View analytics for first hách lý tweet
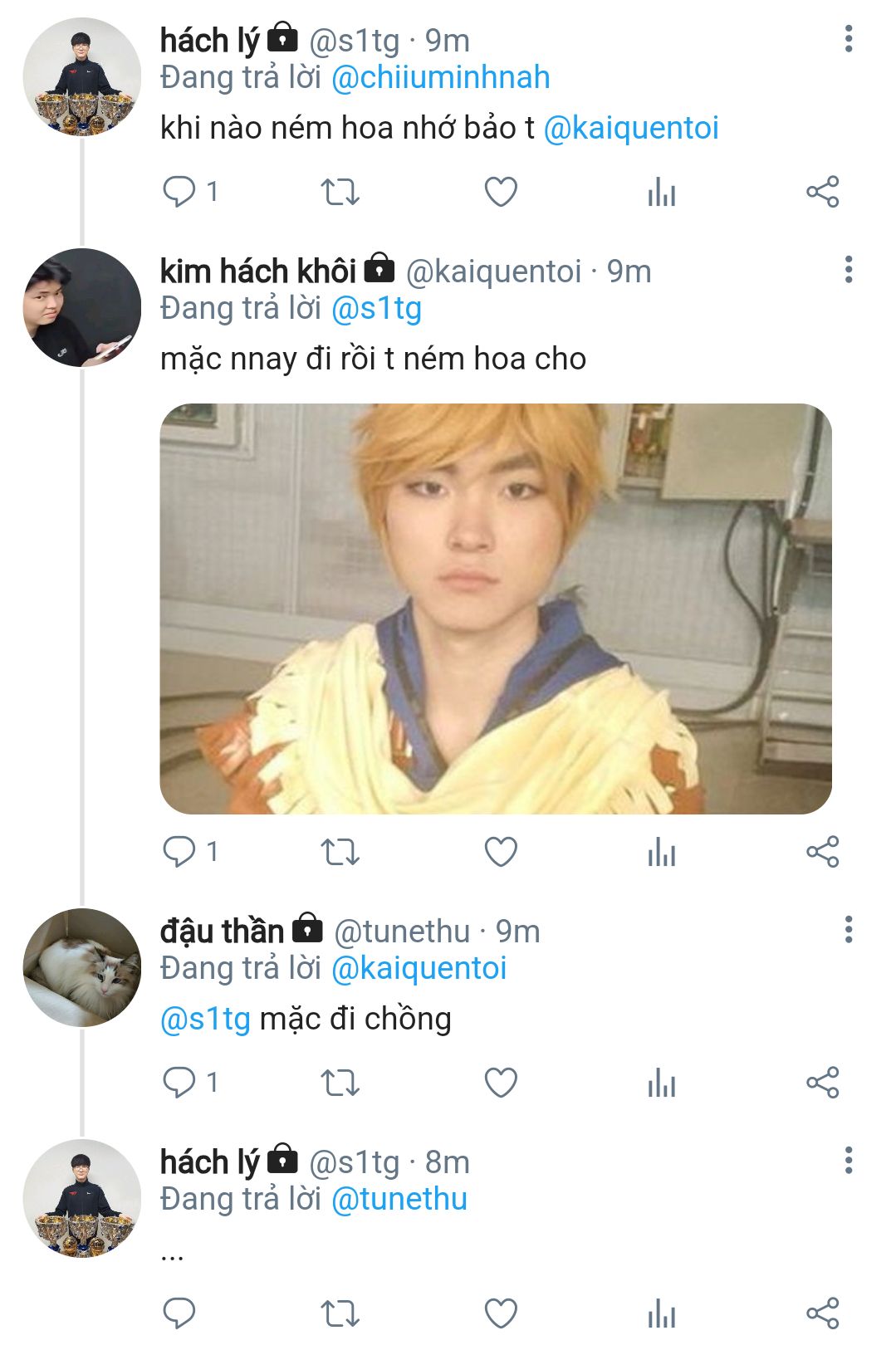This screenshot has width=896, height=1345. coord(661,192)
